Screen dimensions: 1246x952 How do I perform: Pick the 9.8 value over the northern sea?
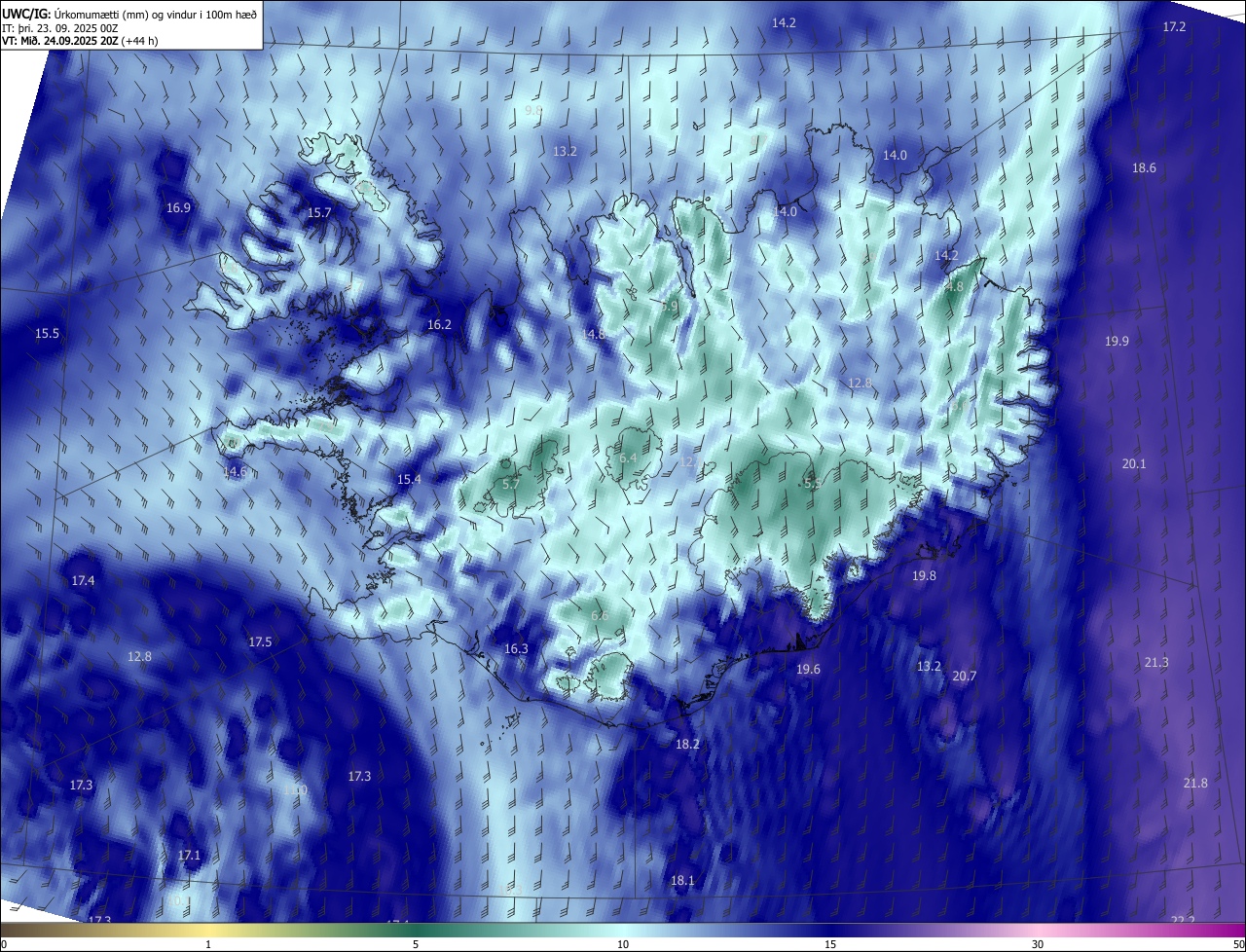click(x=533, y=111)
